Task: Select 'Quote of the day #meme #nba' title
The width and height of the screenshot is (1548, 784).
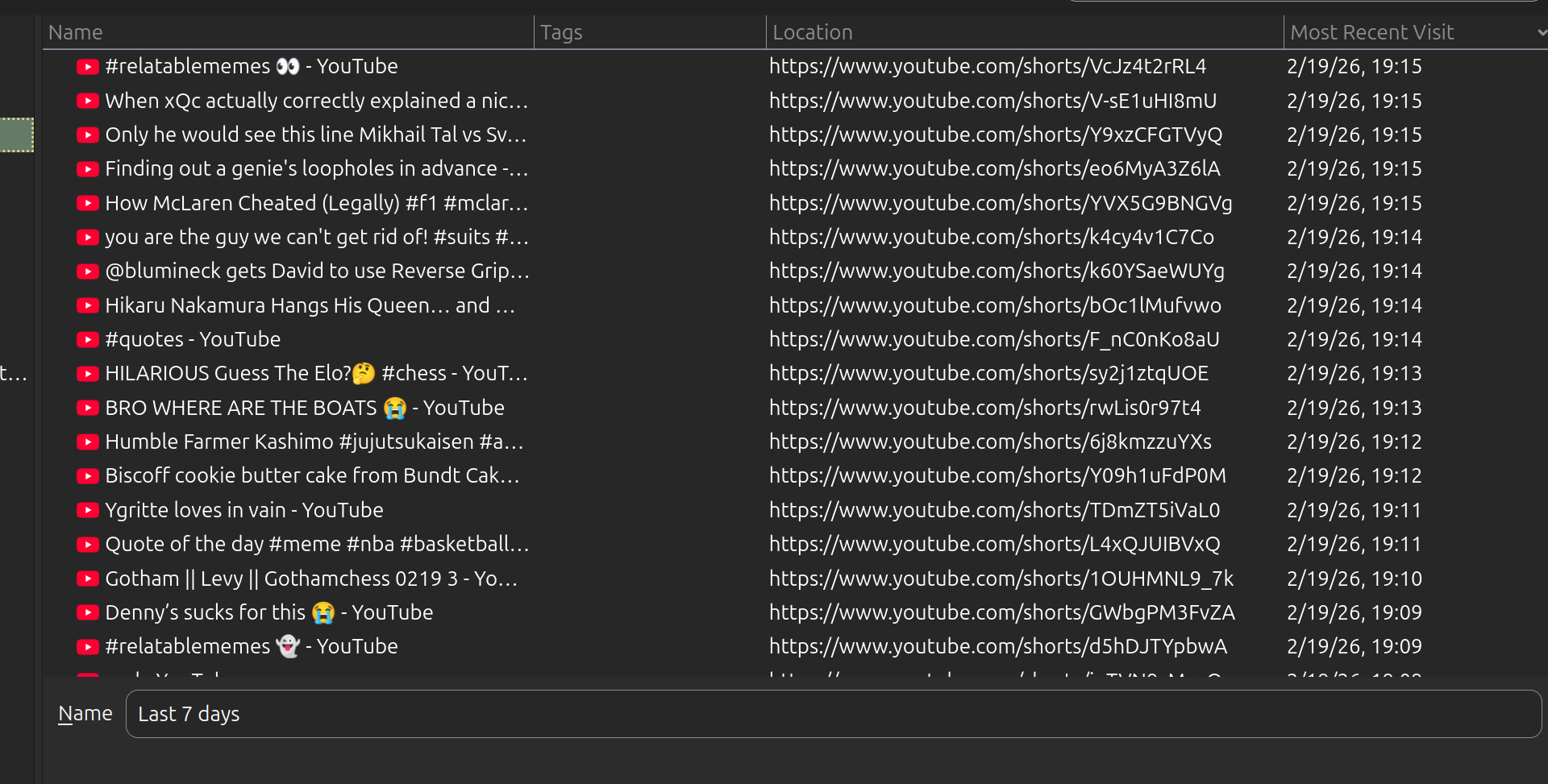Action: (318, 544)
